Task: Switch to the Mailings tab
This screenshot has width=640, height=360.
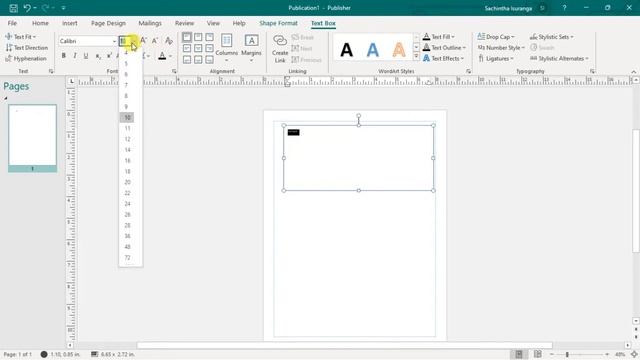Action: pyautogui.click(x=150, y=23)
